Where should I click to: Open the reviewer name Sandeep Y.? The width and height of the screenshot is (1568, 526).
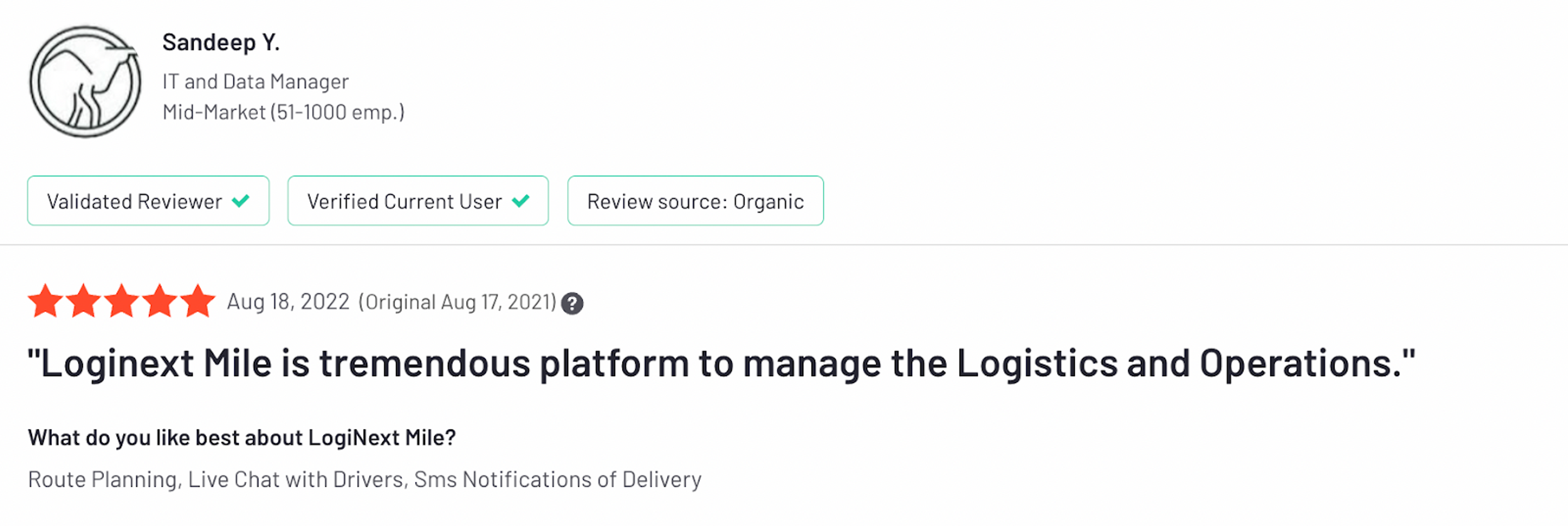tap(222, 42)
